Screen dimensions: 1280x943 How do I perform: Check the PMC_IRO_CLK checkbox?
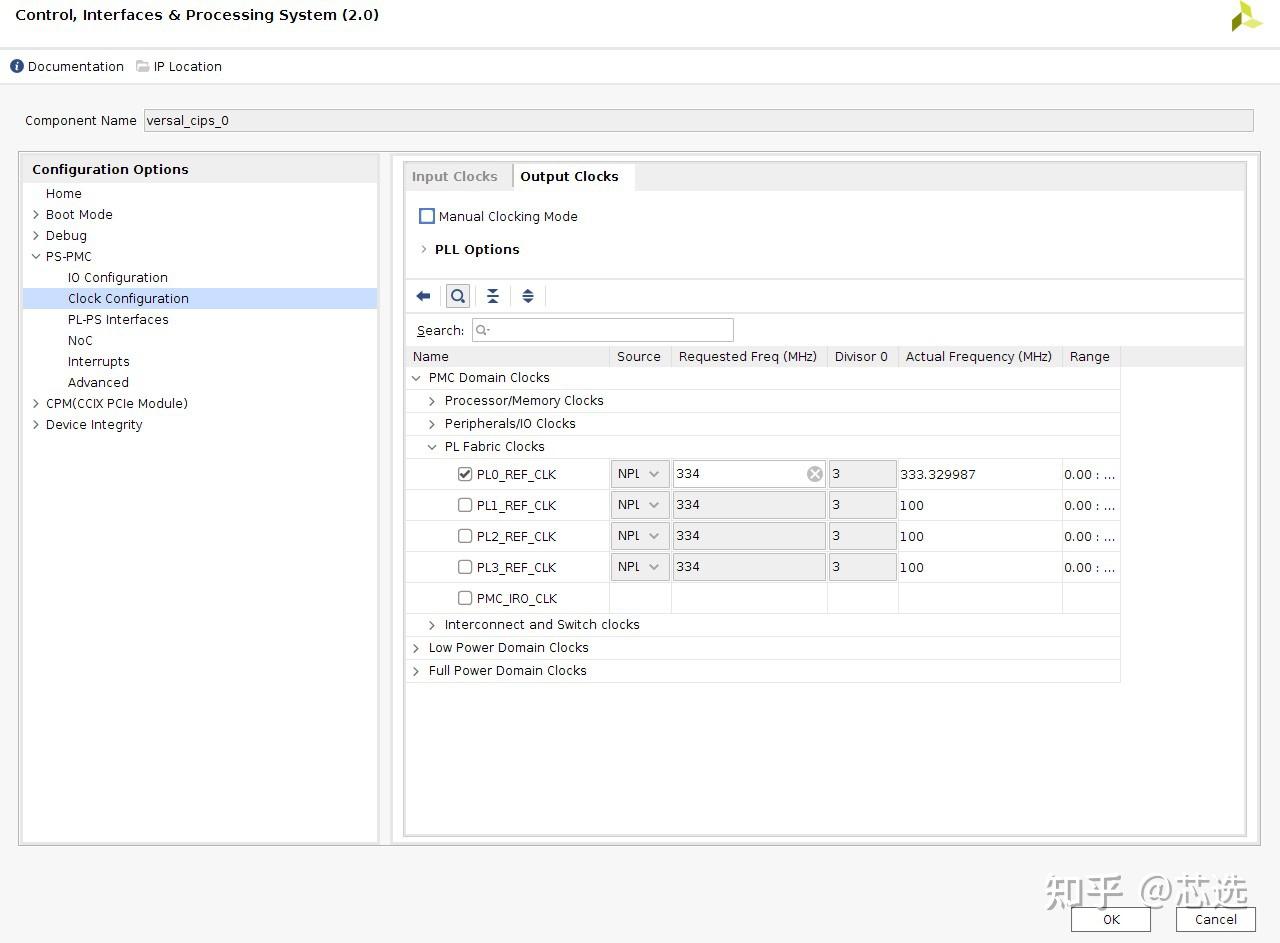point(465,598)
